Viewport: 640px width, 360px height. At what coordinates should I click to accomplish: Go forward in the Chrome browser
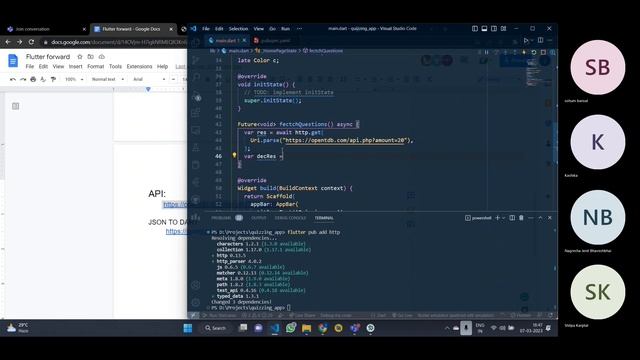click(19, 42)
